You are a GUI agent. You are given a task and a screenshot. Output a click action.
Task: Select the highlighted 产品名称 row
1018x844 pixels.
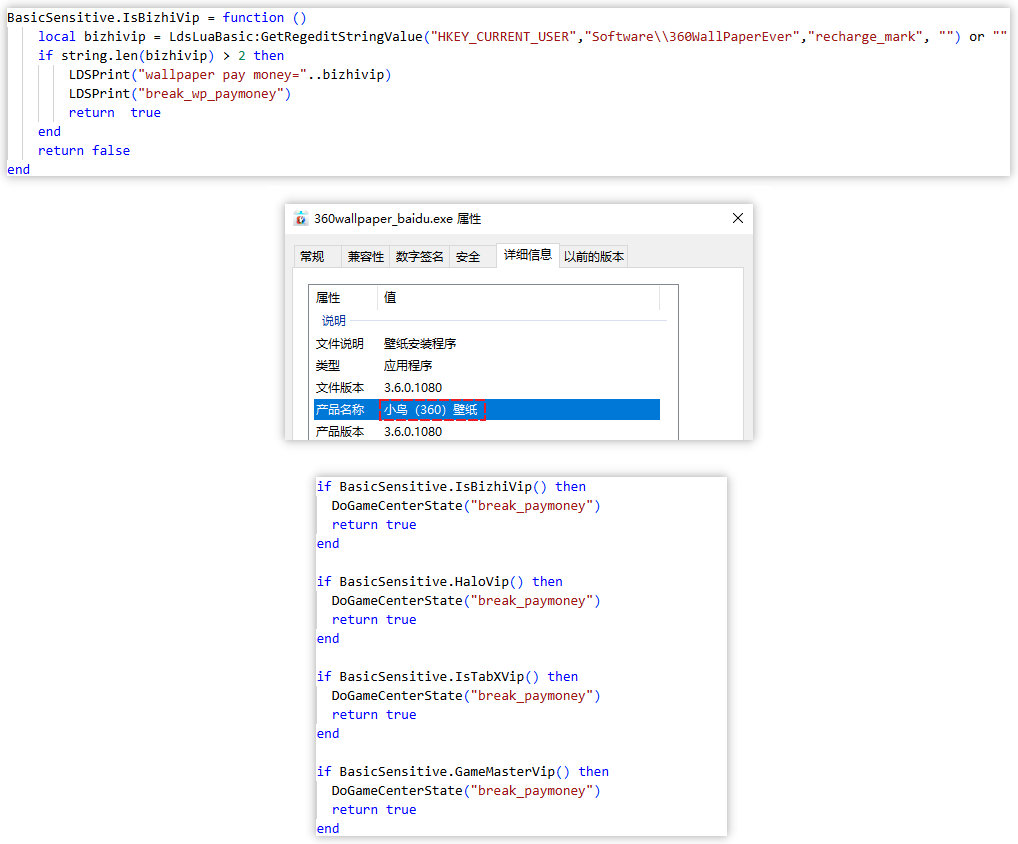340,410
